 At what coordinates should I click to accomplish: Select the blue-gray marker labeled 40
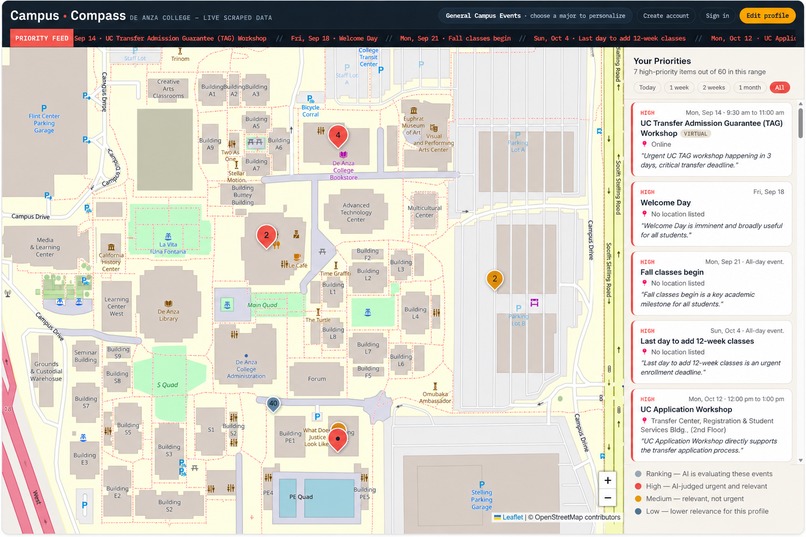(273, 404)
